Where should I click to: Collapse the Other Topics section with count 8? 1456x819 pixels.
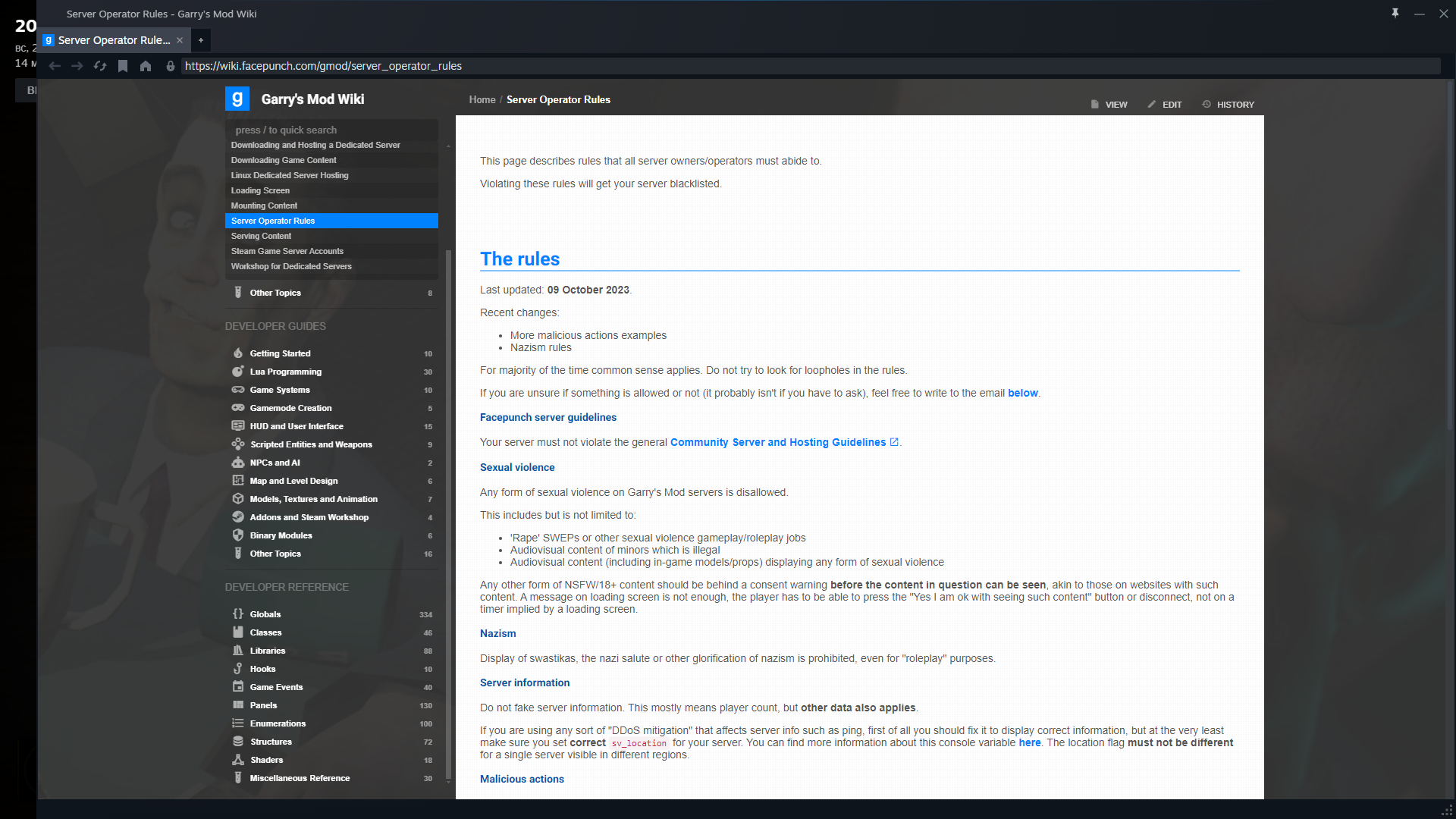(x=331, y=293)
